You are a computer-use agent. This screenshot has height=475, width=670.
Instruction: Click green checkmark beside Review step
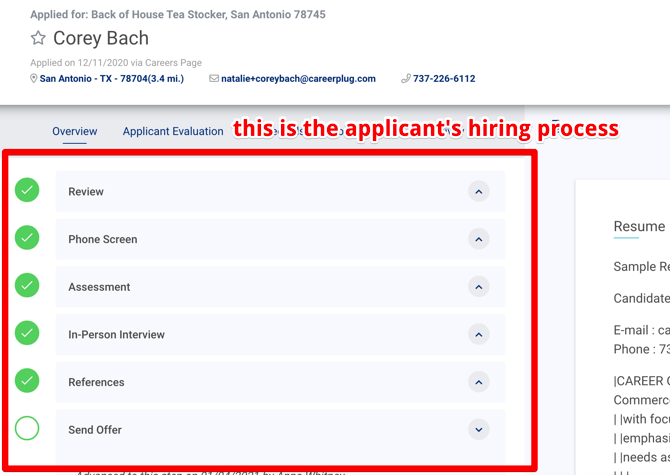pyautogui.click(x=27, y=190)
